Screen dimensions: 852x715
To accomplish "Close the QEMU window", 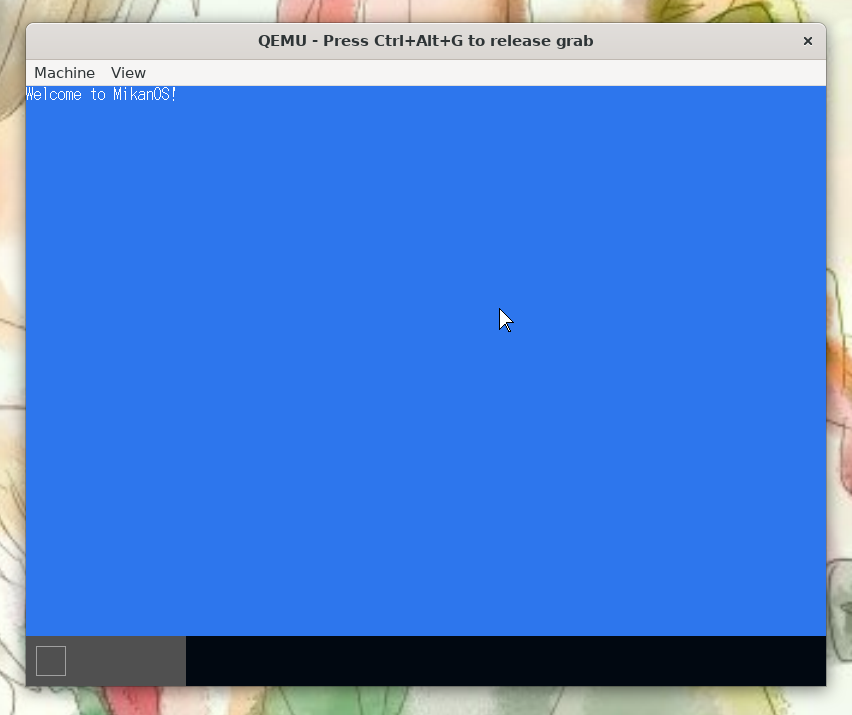I will 807,41.
